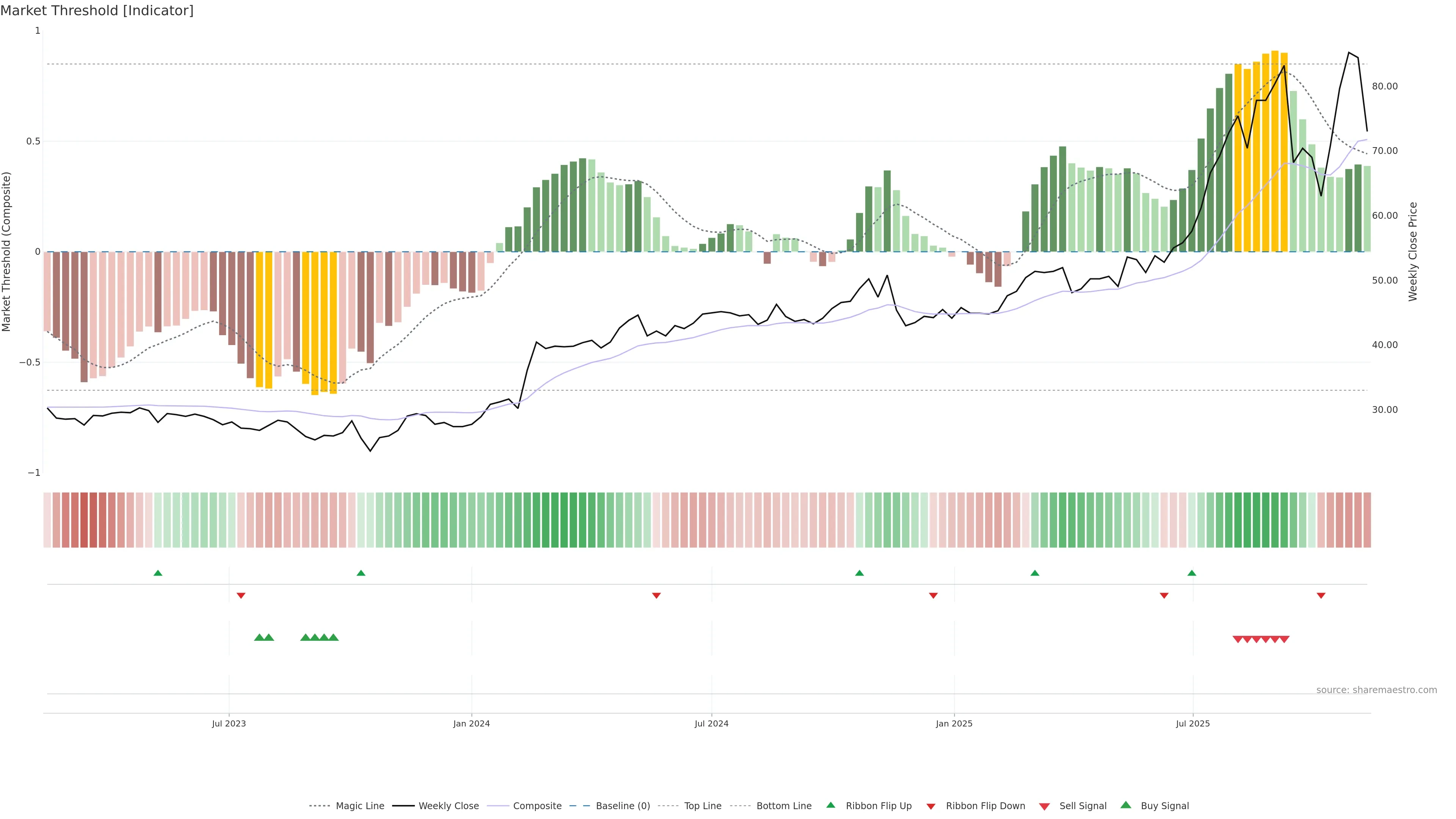Click the Ribbon Flip Up legend triangle icon
1456x819 pixels.
pyautogui.click(x=830, y=805)
